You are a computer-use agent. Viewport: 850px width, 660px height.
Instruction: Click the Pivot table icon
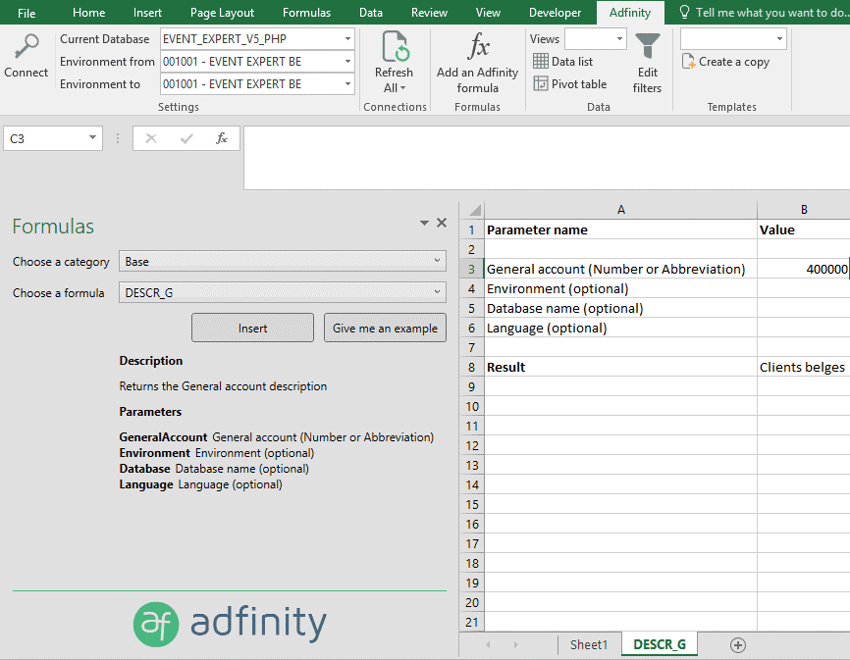(541, 85)
